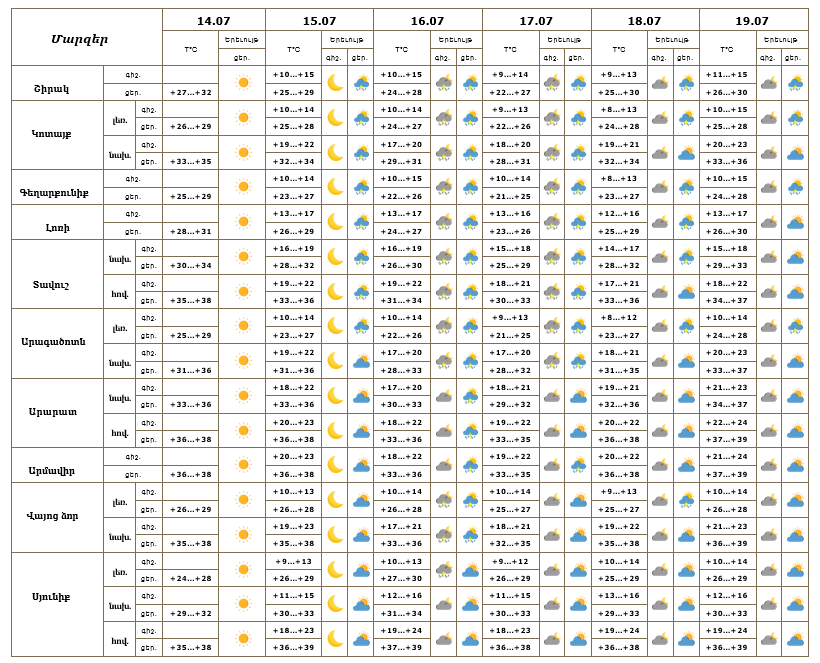Click the 19.07 date column header
The height and width of the screenshot is (663, 820).
(752, 20)
